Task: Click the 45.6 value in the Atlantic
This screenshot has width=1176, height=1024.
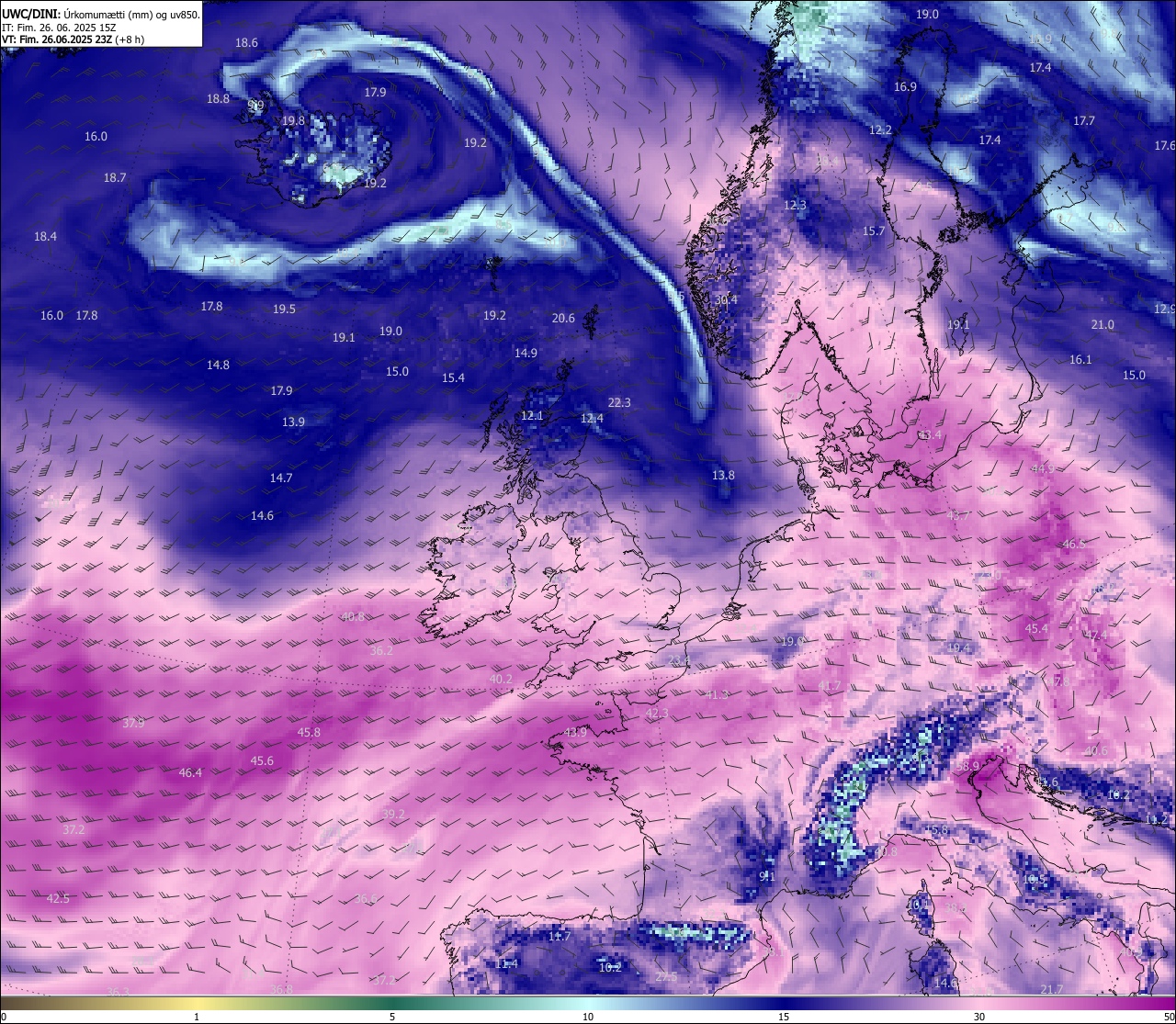Action: point(262,760)
